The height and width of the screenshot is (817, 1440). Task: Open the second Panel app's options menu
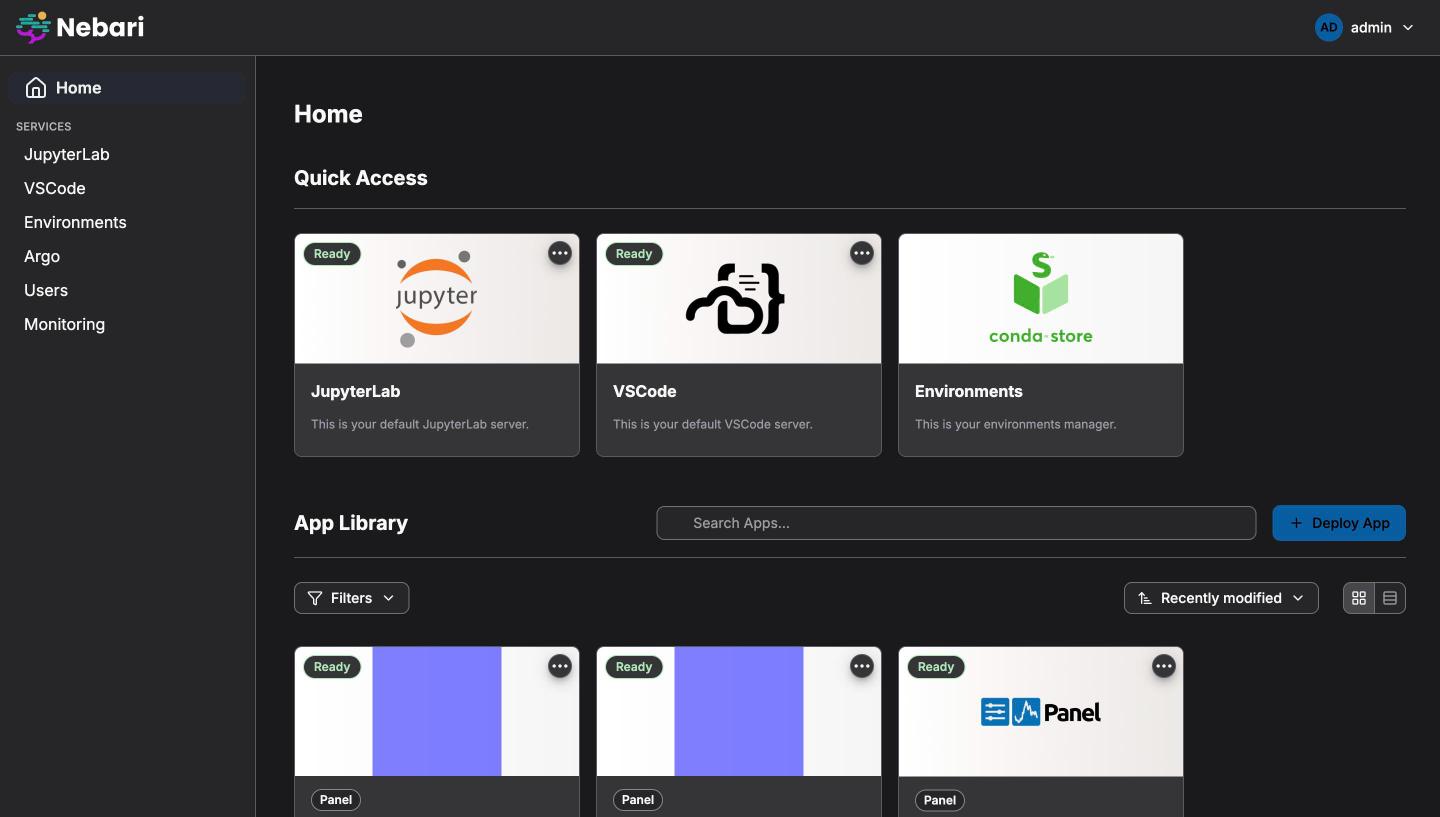click(862, 667)
